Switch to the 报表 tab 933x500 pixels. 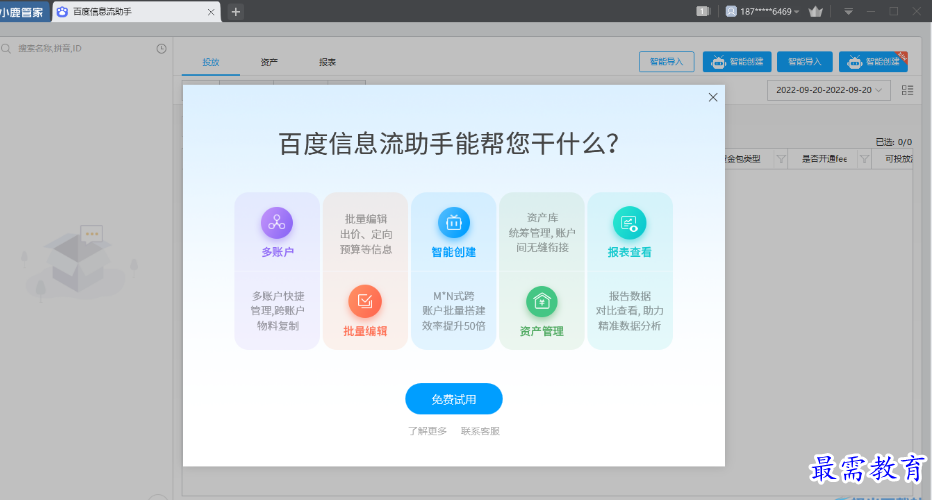327,62
